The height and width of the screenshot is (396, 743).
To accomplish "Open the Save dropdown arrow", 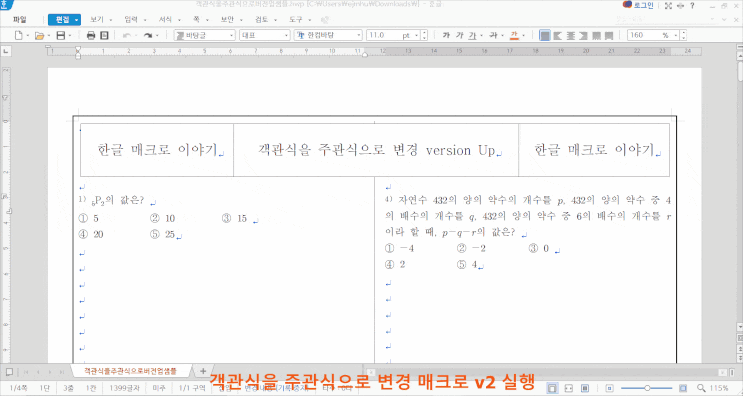I will click(70, 36).
